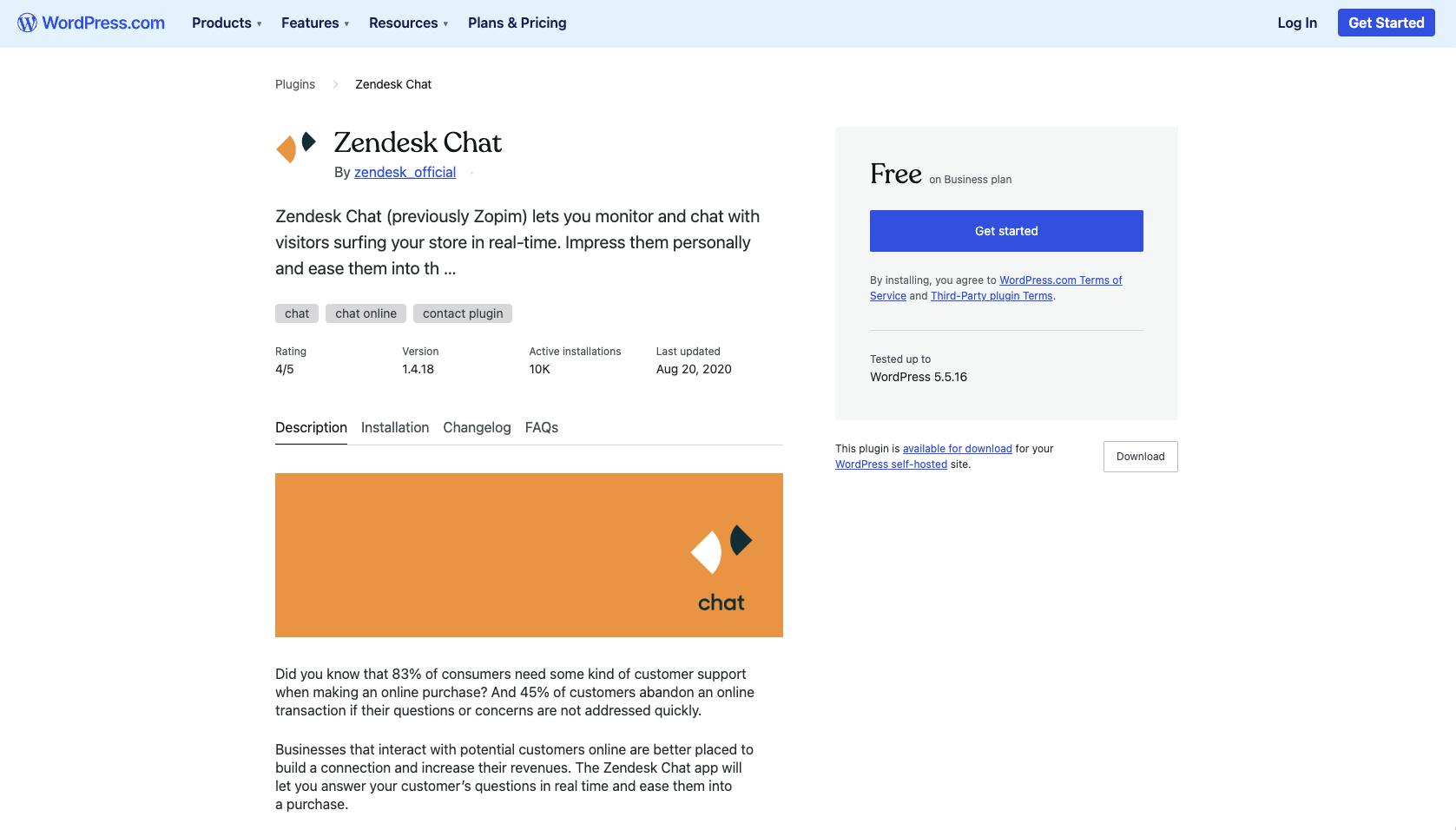The image size is (1456, 830).
Task: Click the available for download link
Action: [957, 448]
